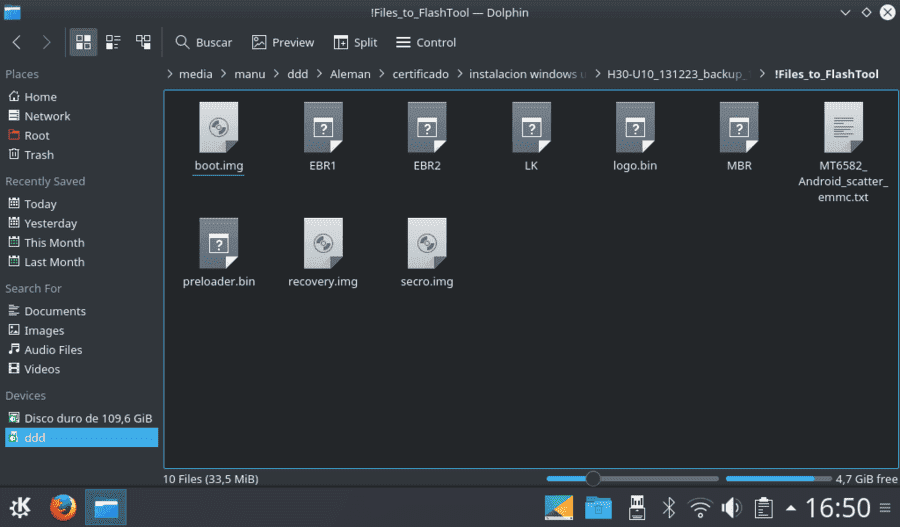900x527 pixels.
Task: Navigate to media in breadcrumb
Action: click(196, 74)
